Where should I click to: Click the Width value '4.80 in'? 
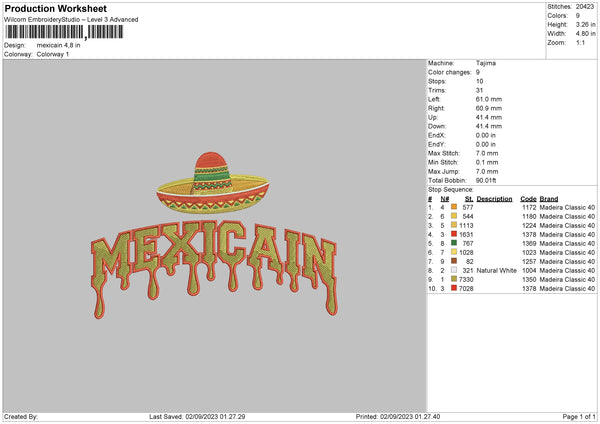pyautogui.click(x=585, y=34)
